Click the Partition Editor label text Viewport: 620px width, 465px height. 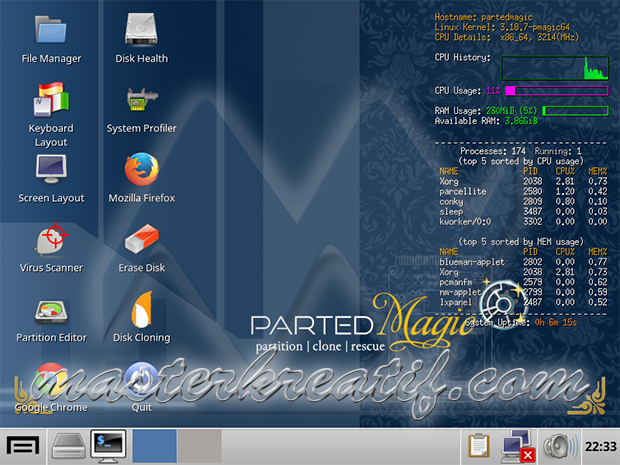click(x=51, y=337)
